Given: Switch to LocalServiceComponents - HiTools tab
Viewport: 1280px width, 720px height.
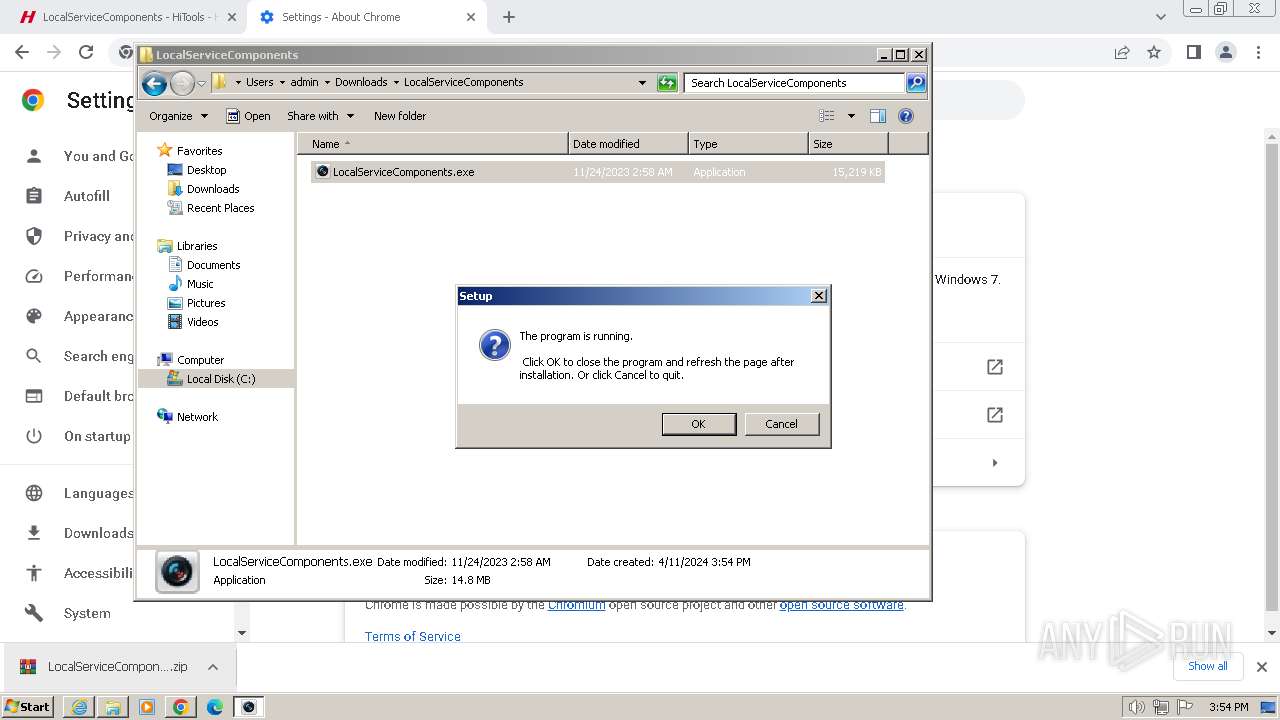Looking at the screenshot, I should tap(127, 17).
